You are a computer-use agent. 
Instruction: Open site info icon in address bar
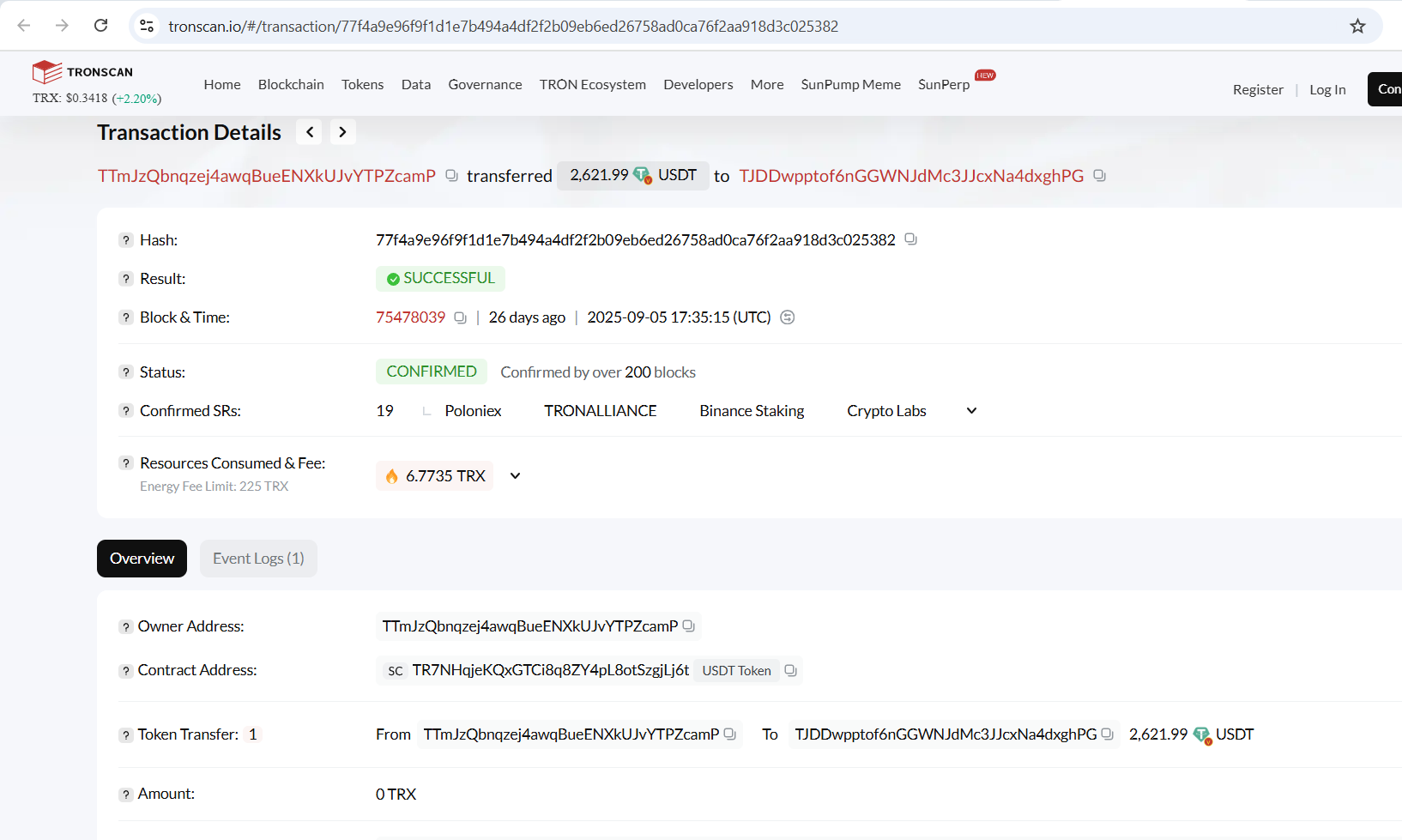click(147, 27)
